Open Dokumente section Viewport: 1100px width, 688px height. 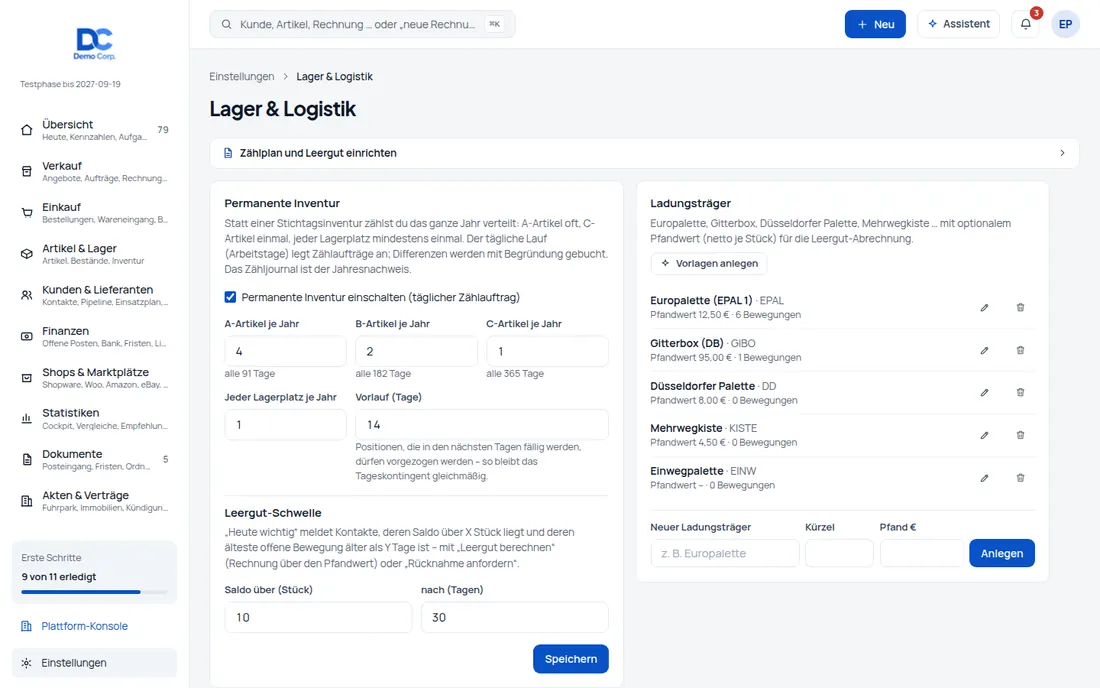pyautogui.click(x=95, y=460)
